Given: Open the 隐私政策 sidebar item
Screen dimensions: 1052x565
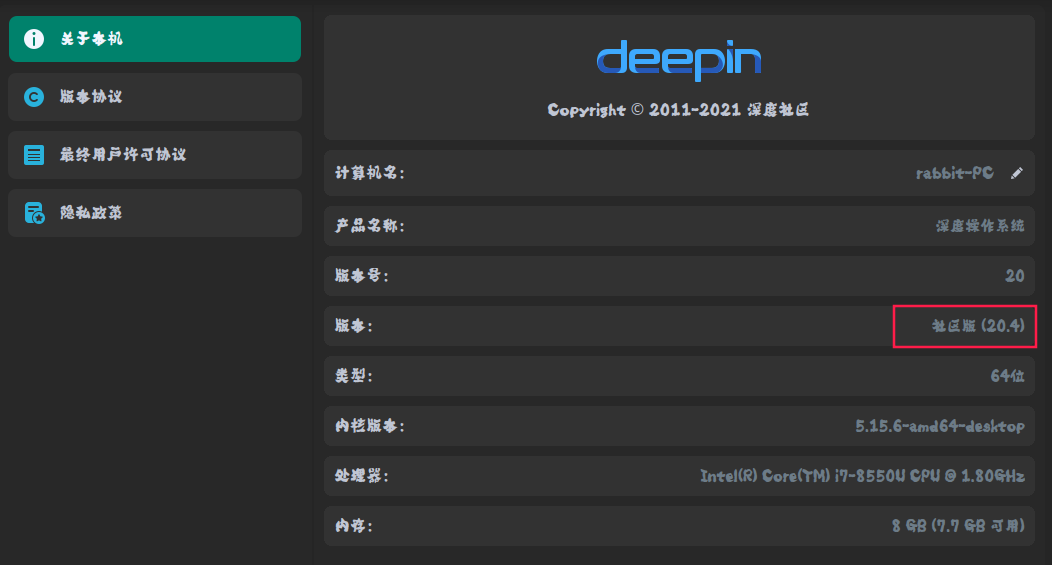Looking at the screenshot, I should point(155,213).
